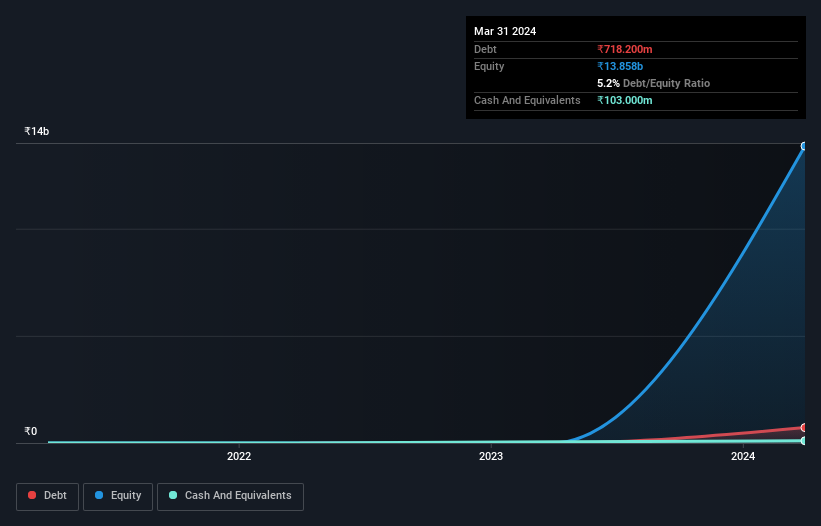This screenshot has width=821, height=526.
Task: Click the red Debt legend dot
Action: coord(32,495)
